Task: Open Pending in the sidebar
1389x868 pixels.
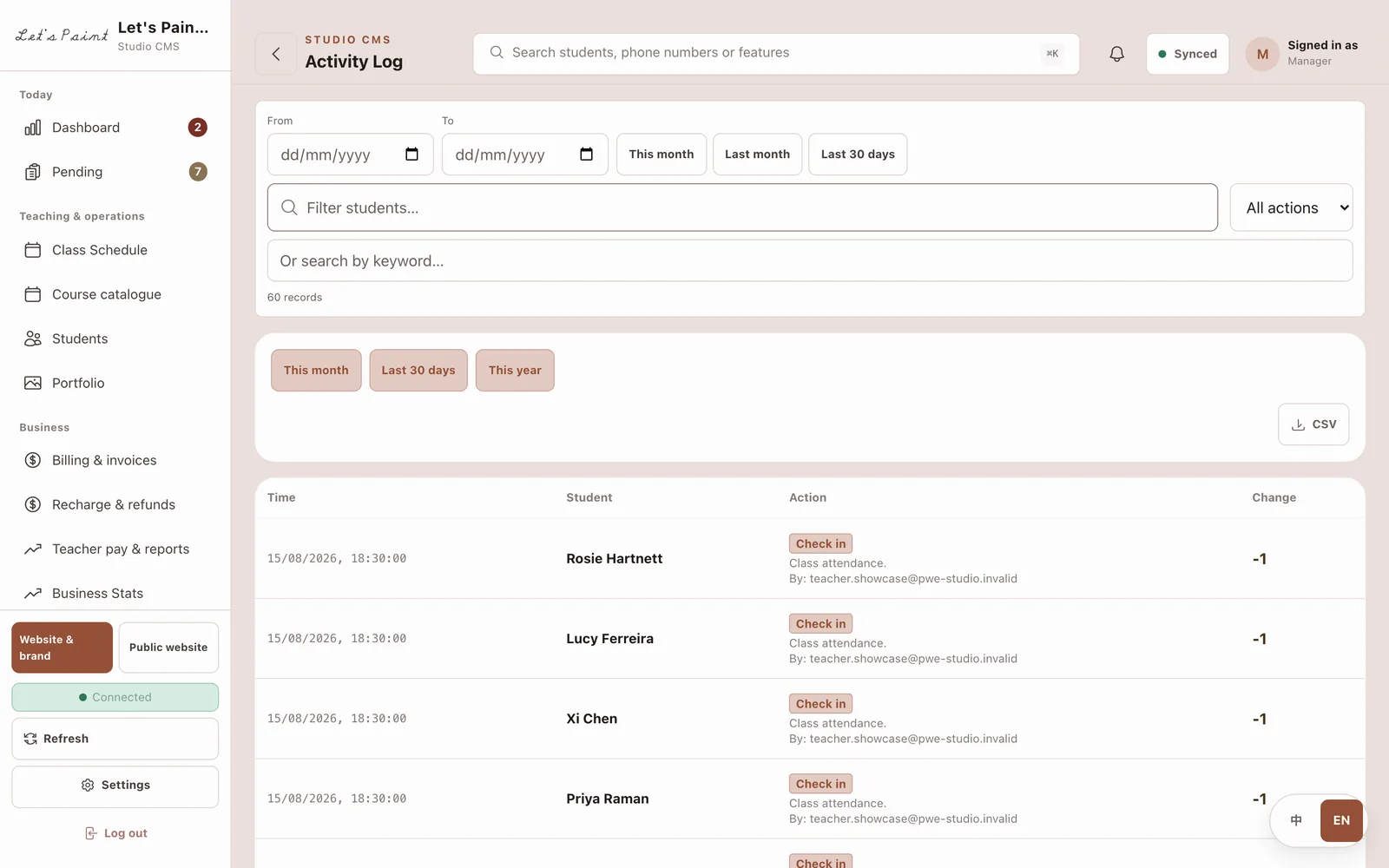Action: pyautogui.click(x=115, y=172)
